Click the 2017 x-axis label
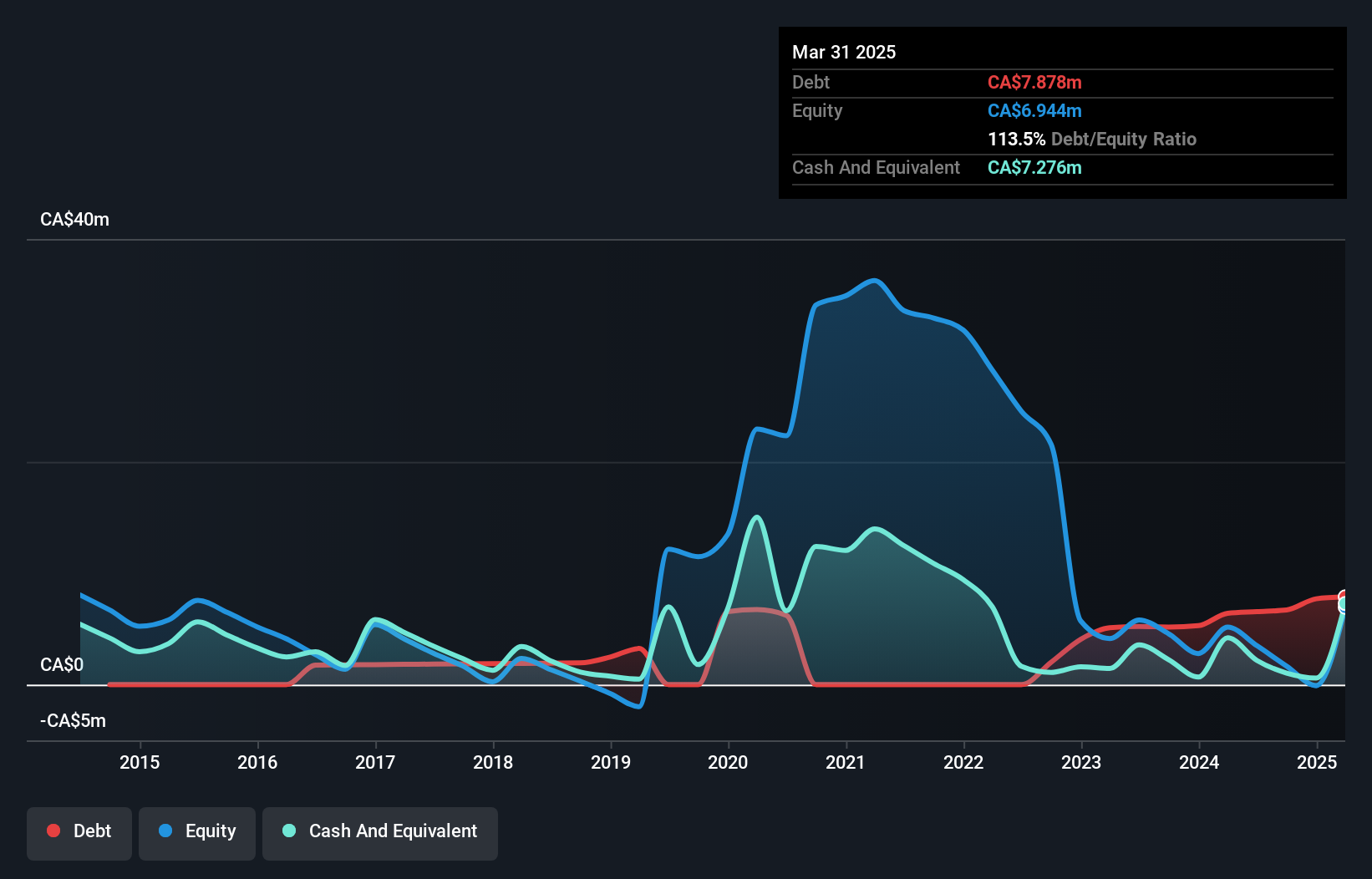 click(375, 762)
